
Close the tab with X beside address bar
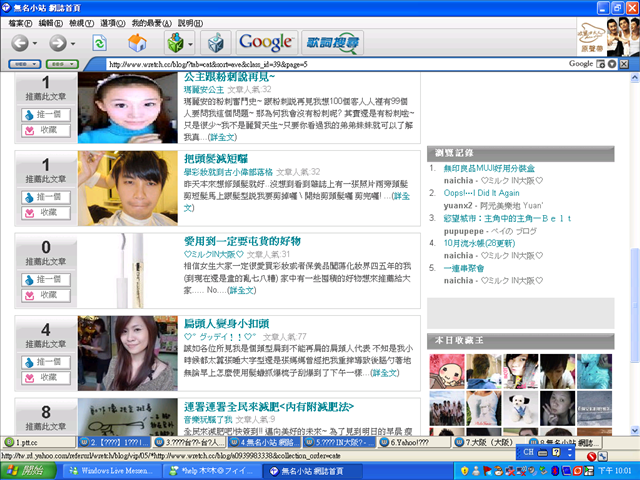click(x=624, y=64)
